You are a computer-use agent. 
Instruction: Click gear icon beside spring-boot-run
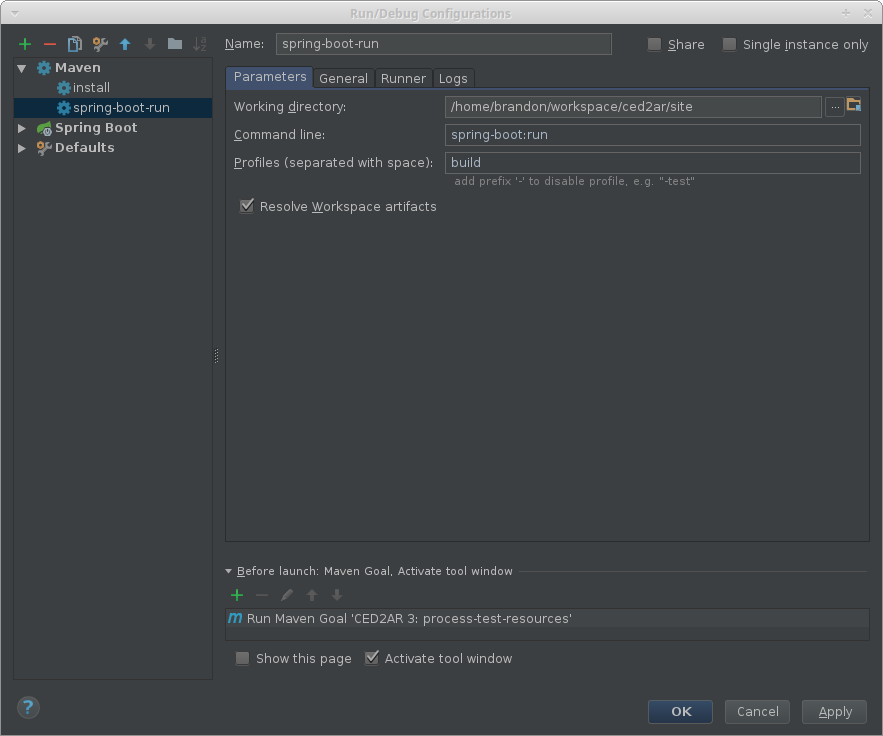coord(64,108)
